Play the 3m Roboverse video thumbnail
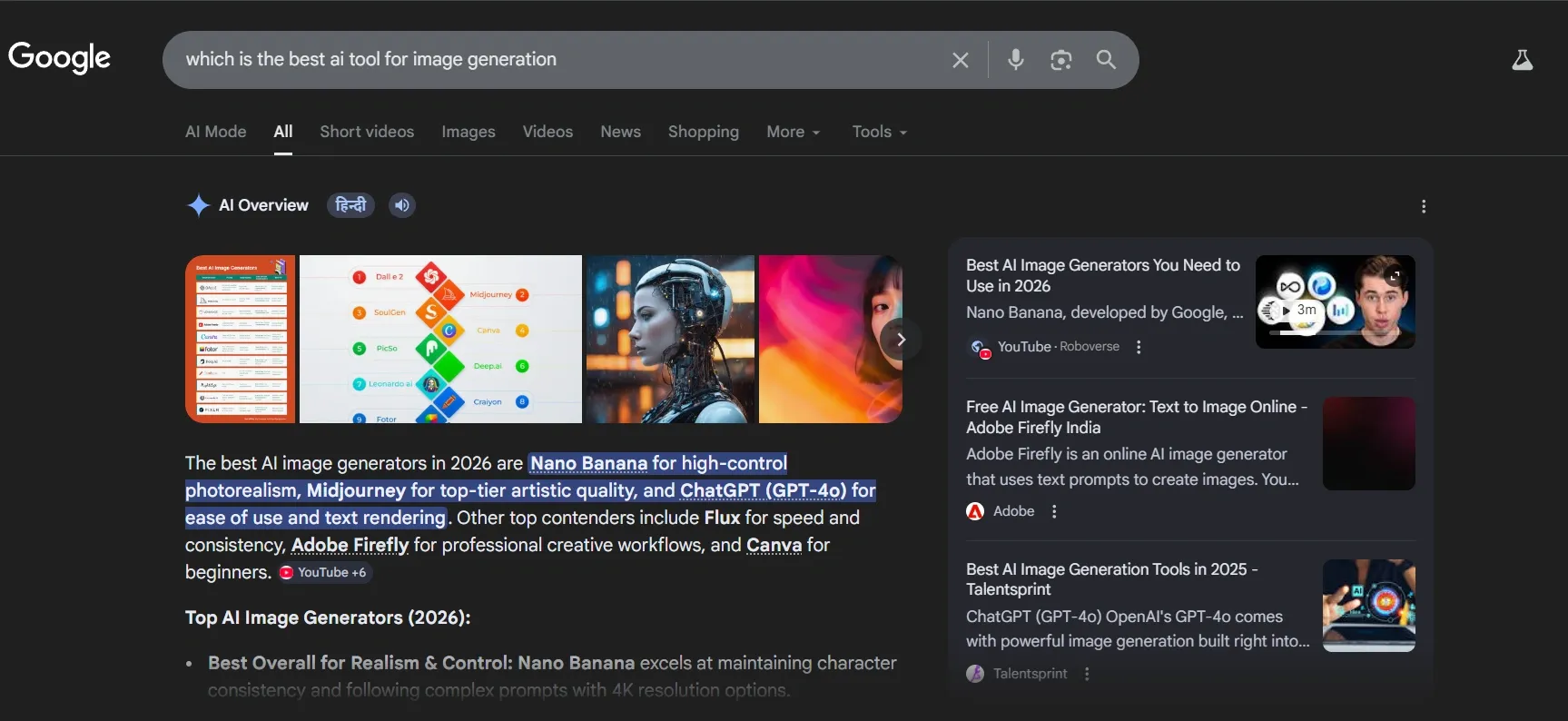The height and width of the screenshot is (721, 1568). tap(1335, 301)
